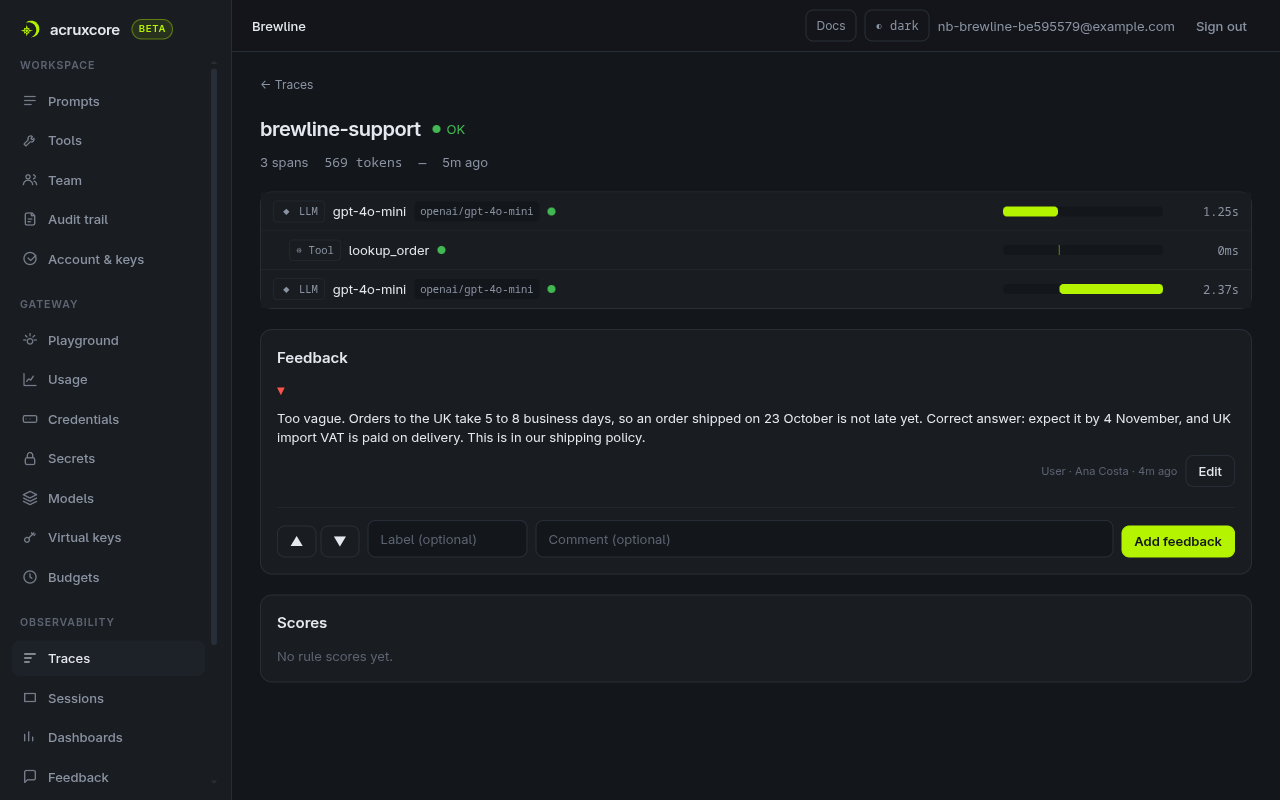Click the Docs button
The image size is (1280, 800).
point(831,26)
